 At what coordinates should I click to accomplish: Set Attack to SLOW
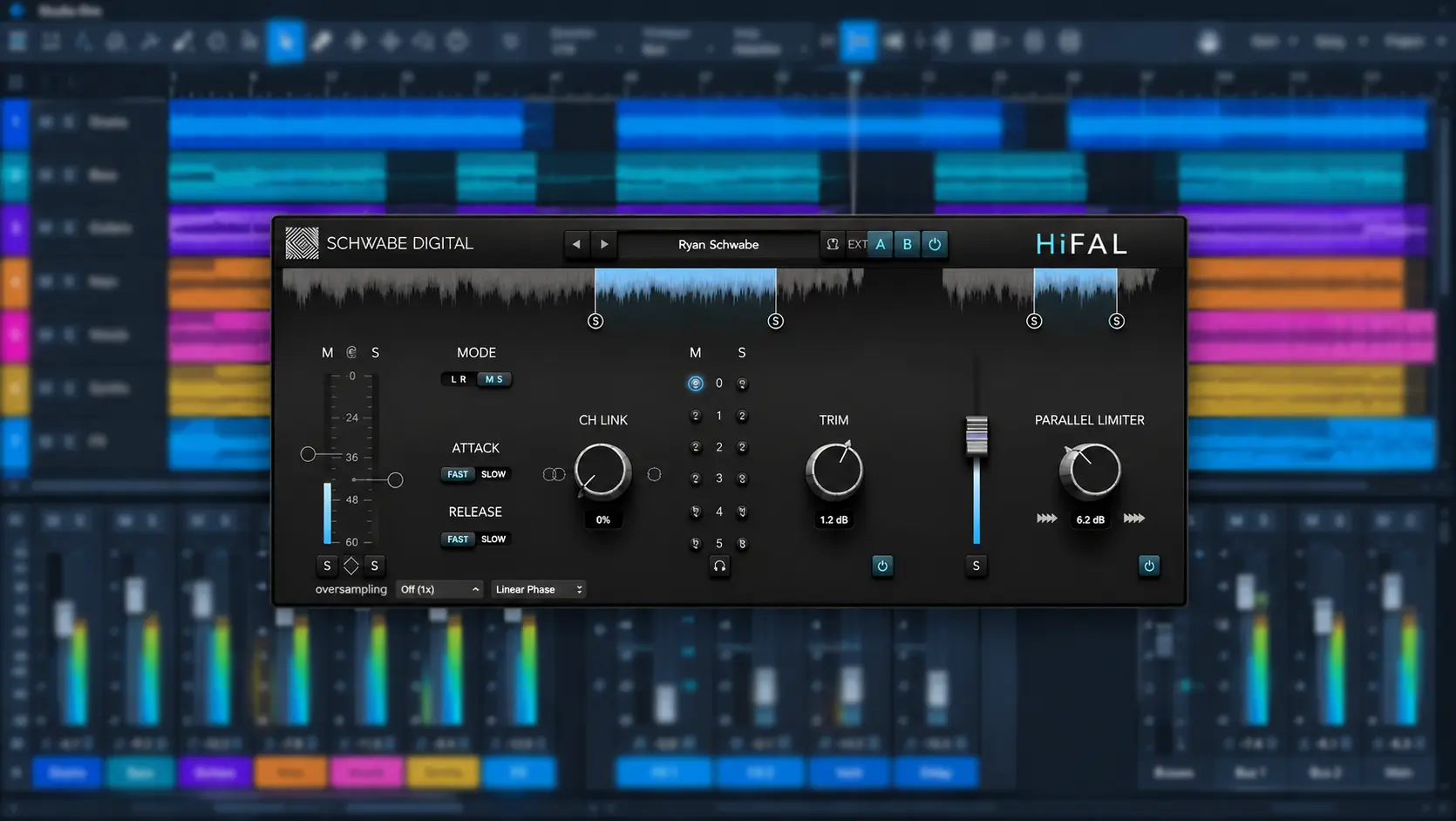(493, 474)
